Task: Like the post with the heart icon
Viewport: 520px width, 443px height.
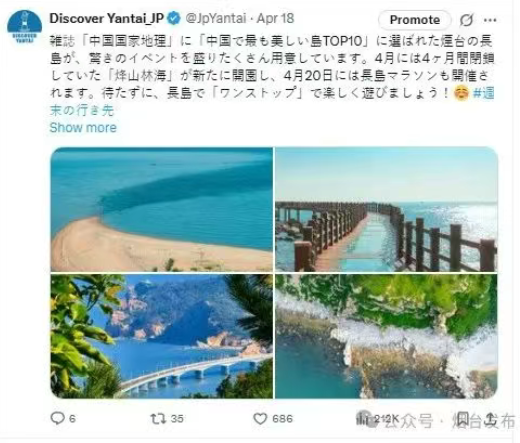Action: point(260,418)
